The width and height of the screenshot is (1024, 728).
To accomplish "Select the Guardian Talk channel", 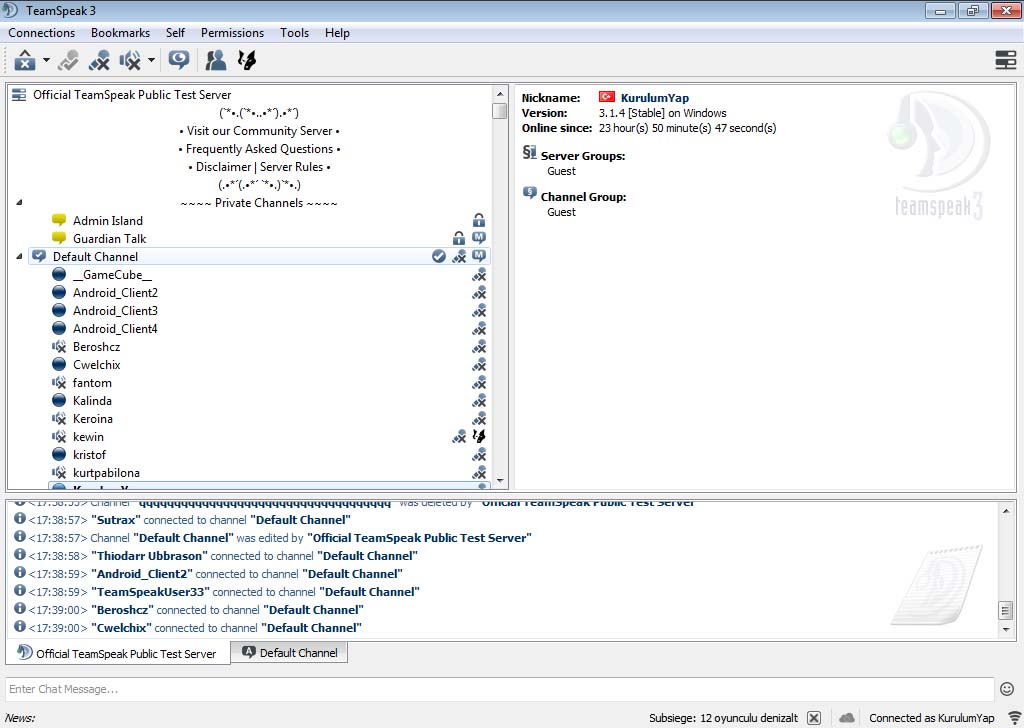I will pyautogui.click(x=109, y=239).
